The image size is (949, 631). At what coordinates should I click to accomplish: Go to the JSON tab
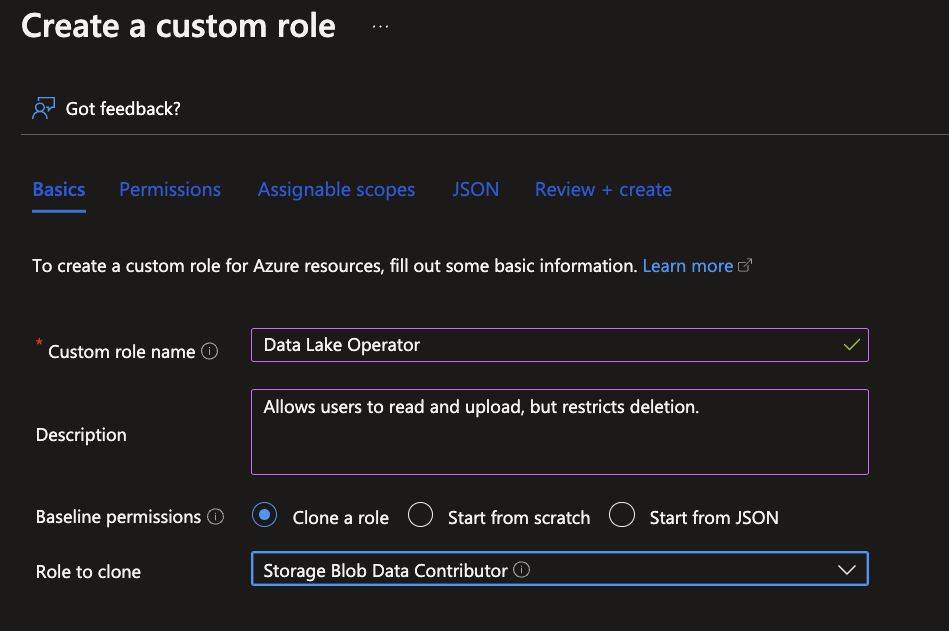[x=475, y=189]
